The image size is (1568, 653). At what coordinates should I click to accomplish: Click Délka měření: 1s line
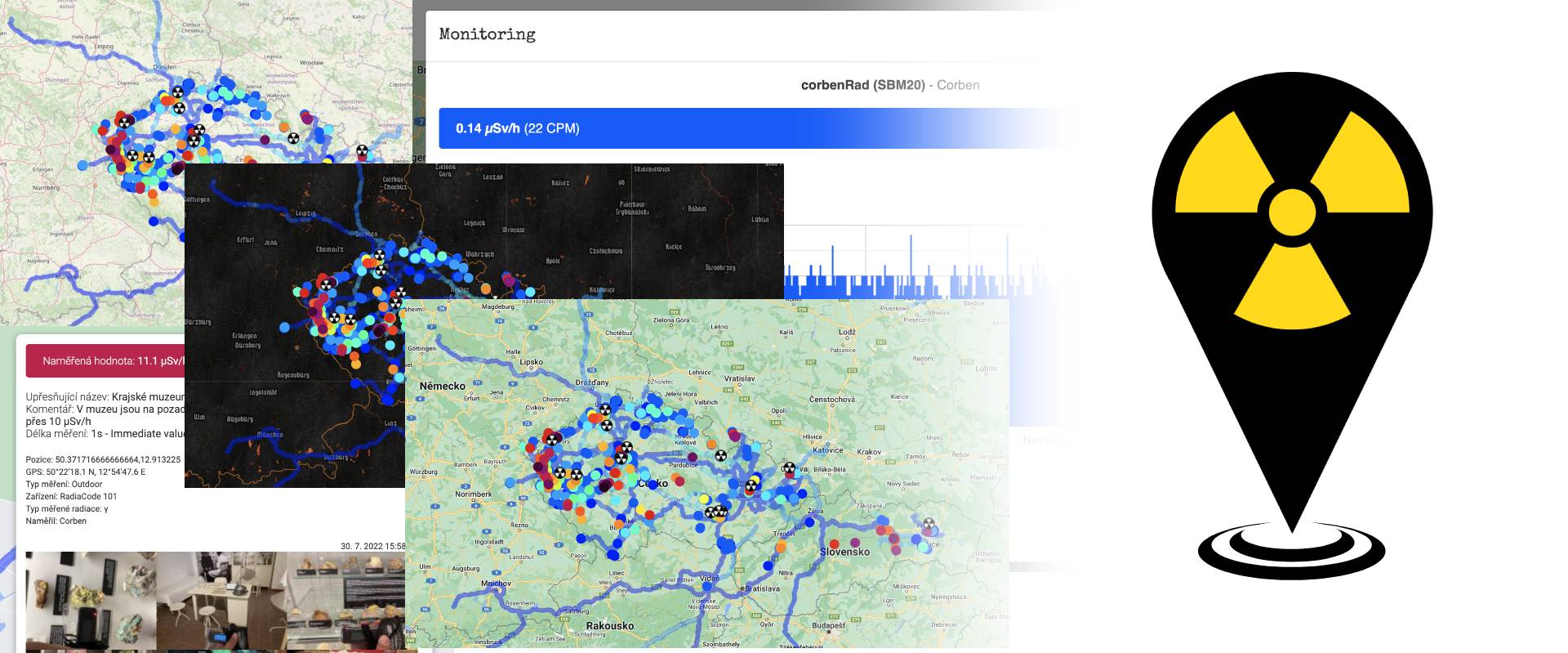pyautogui.click(x=105, y=434)
